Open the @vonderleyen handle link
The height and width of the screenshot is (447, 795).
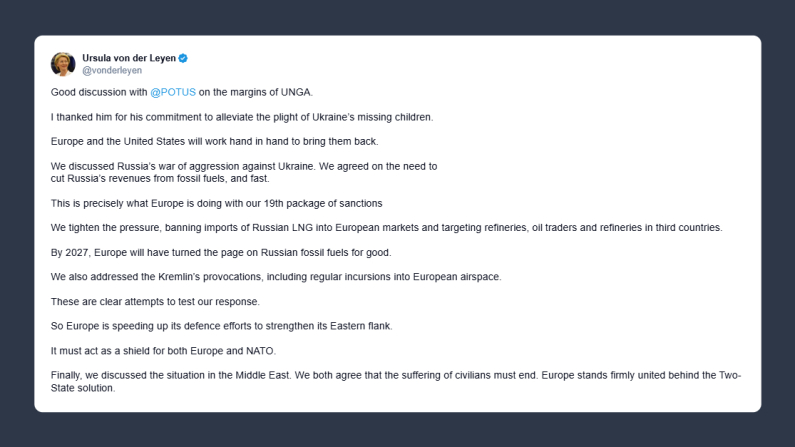pos(111,71)
